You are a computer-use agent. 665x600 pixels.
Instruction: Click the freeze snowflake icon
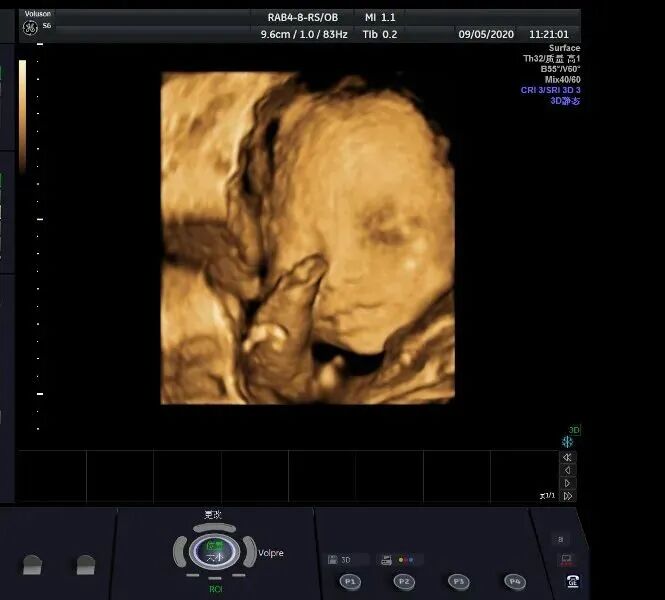pos(567,442)
